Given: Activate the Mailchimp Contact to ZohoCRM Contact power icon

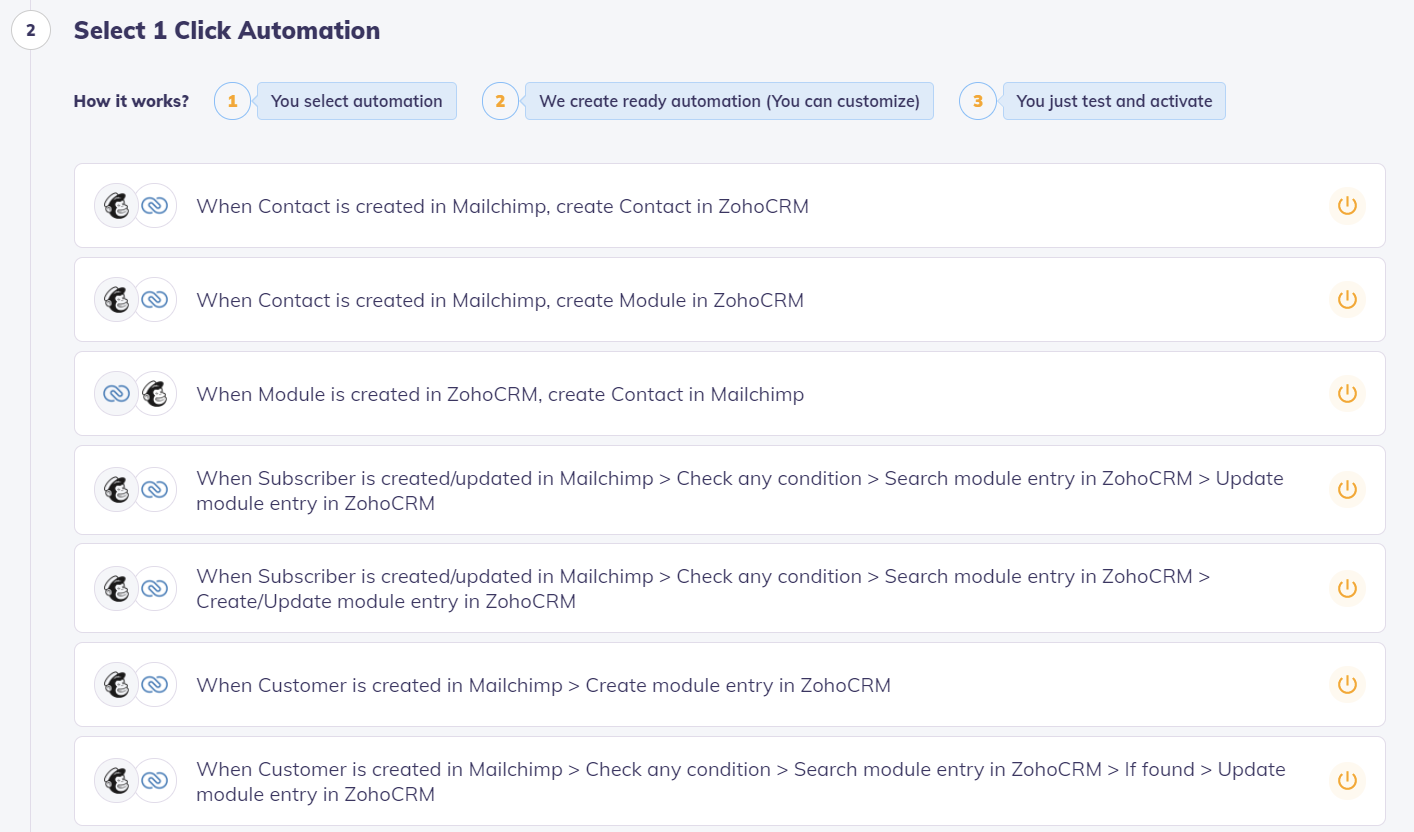Looking at the screenshot, I should (x=1347, y=206).
